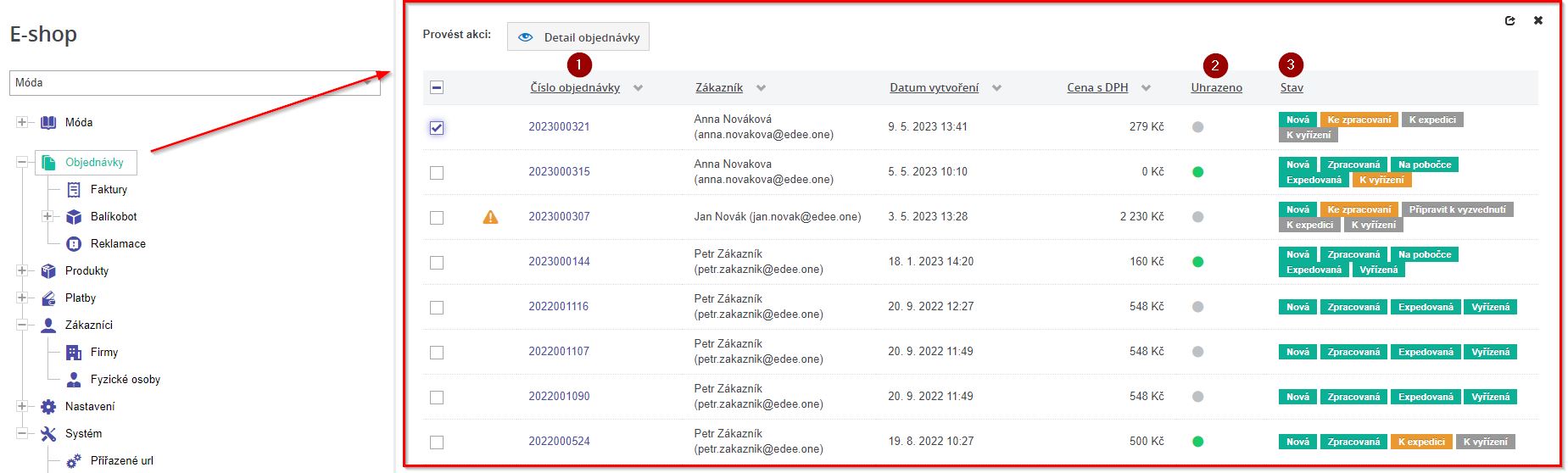This screenshot has width=1568, height=473.
Task: Click orange Ke zpracování status tag on first order
Action: coord(1359,120)
